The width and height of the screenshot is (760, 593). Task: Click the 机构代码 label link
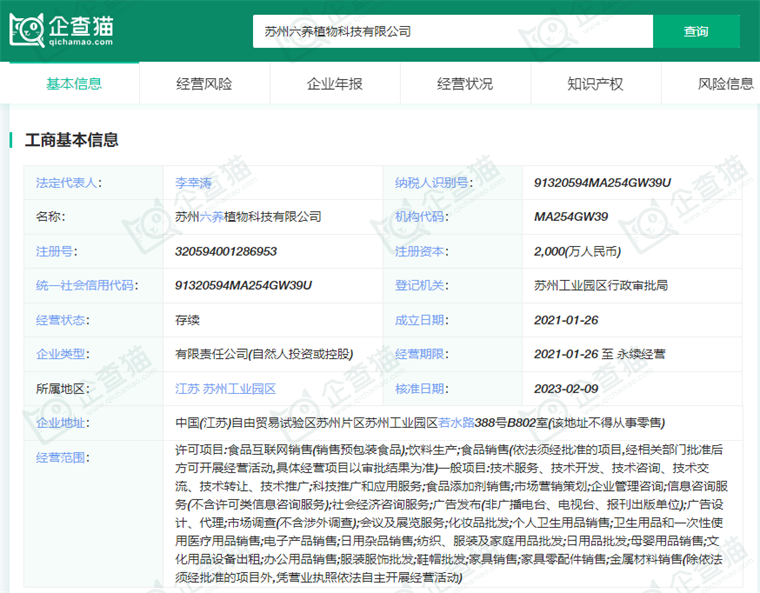[x=419, y=217]
